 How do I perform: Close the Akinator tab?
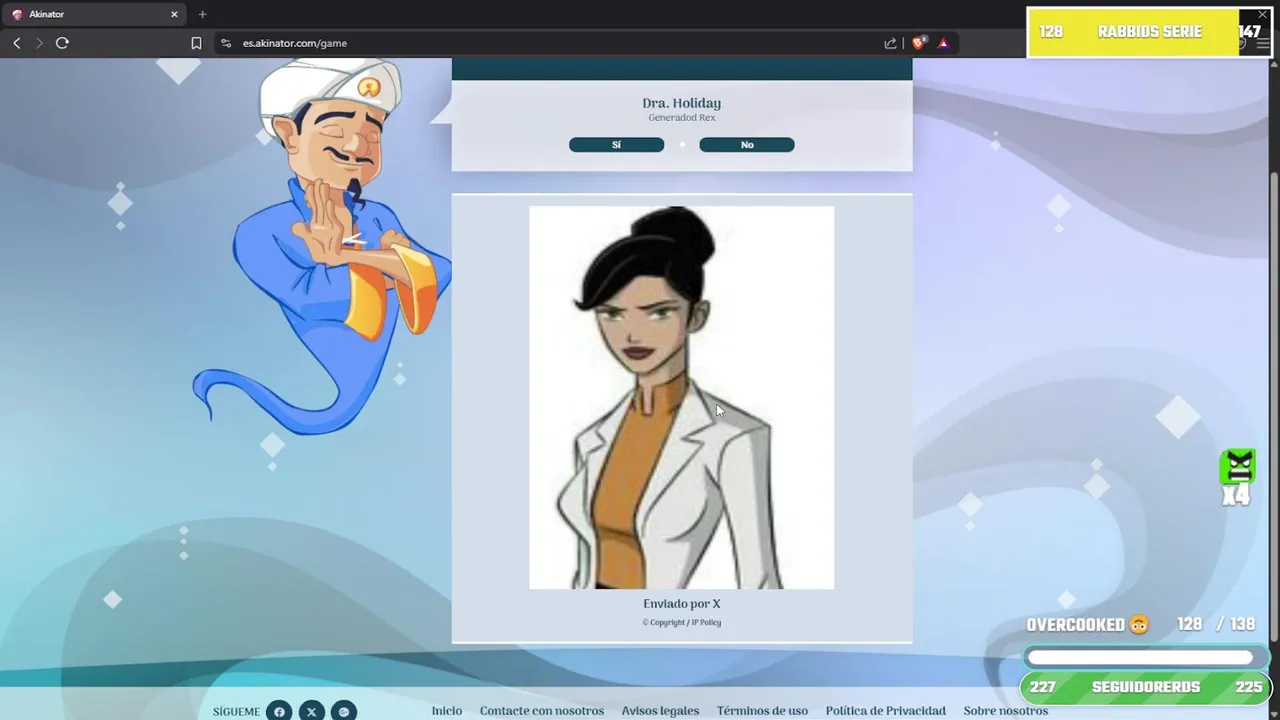[x=174, y=14]
